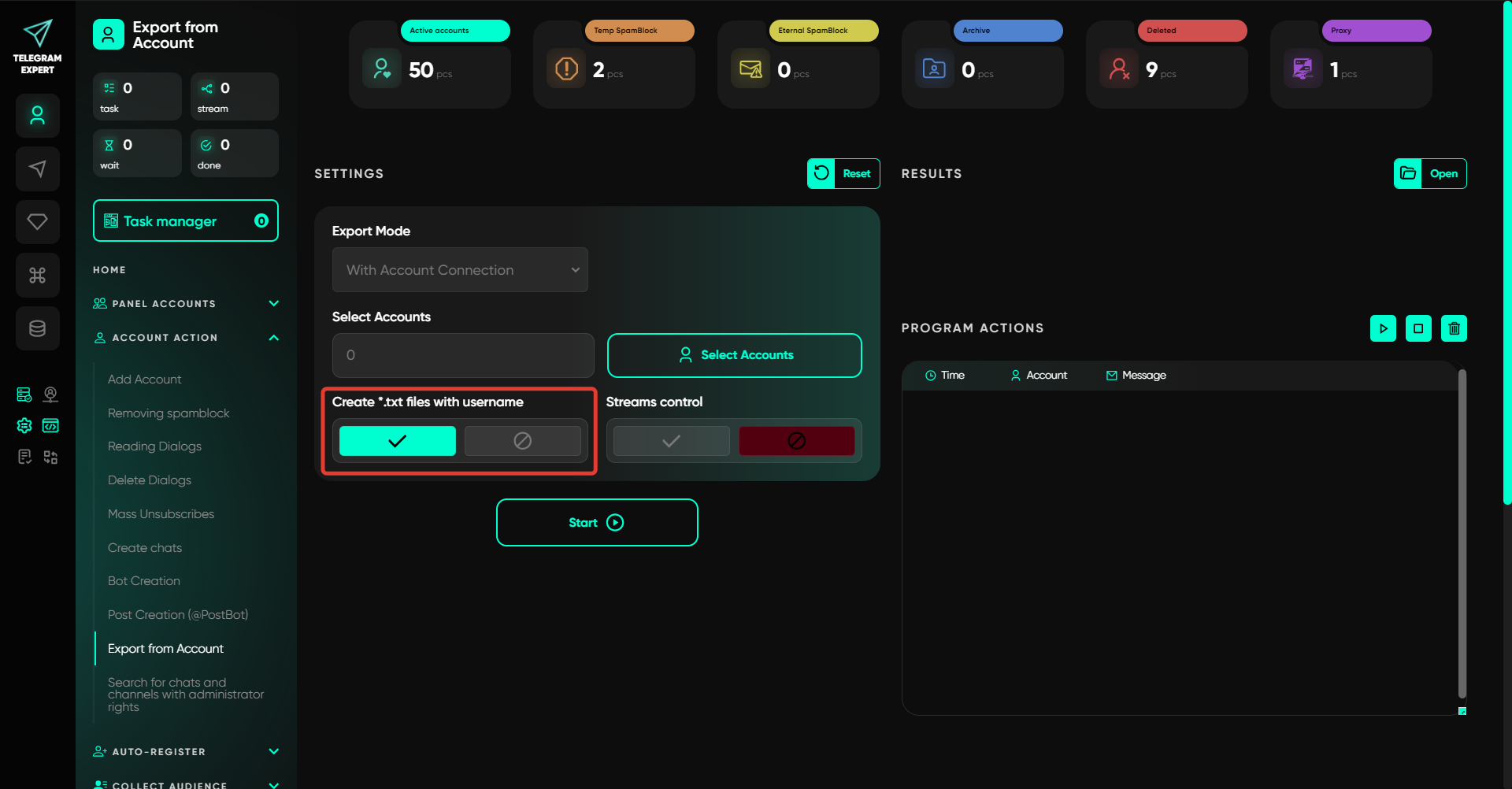Click the paper plane icon in left sidebar
Viewport: 1512px width, 789px height.
(x=37, y=169)
